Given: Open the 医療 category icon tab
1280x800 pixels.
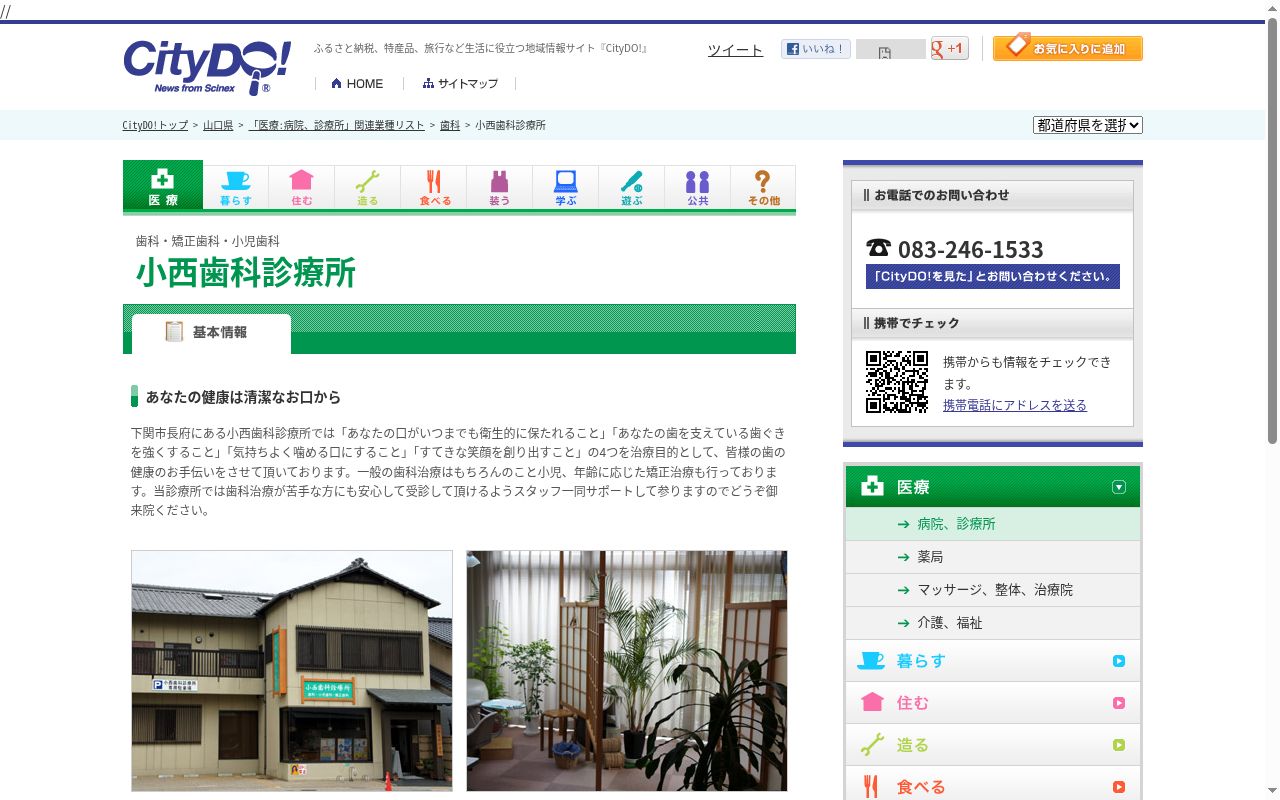Looking at the screenshot, I should 163,185.
